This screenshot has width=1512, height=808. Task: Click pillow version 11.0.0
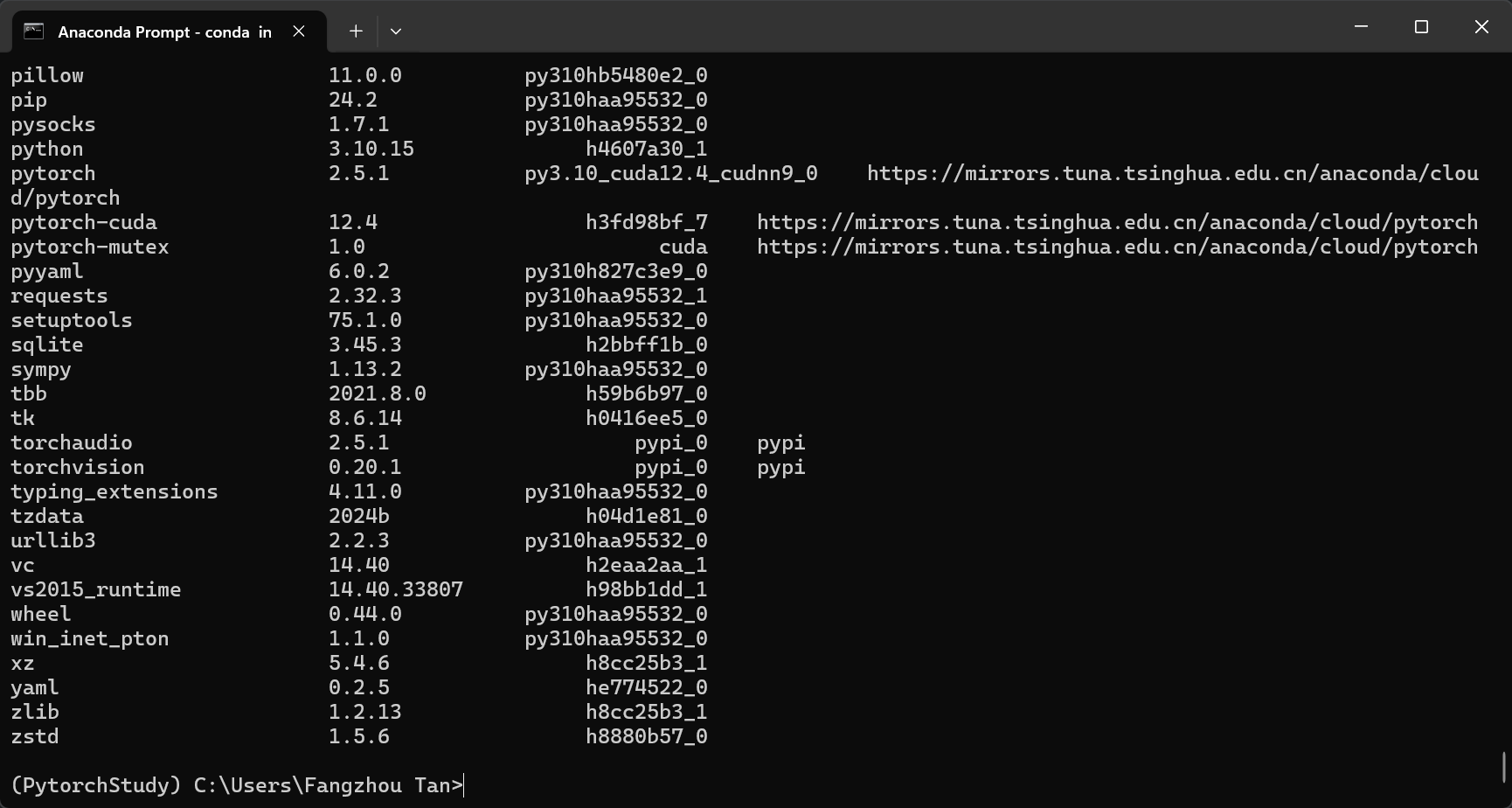[365, 75]
